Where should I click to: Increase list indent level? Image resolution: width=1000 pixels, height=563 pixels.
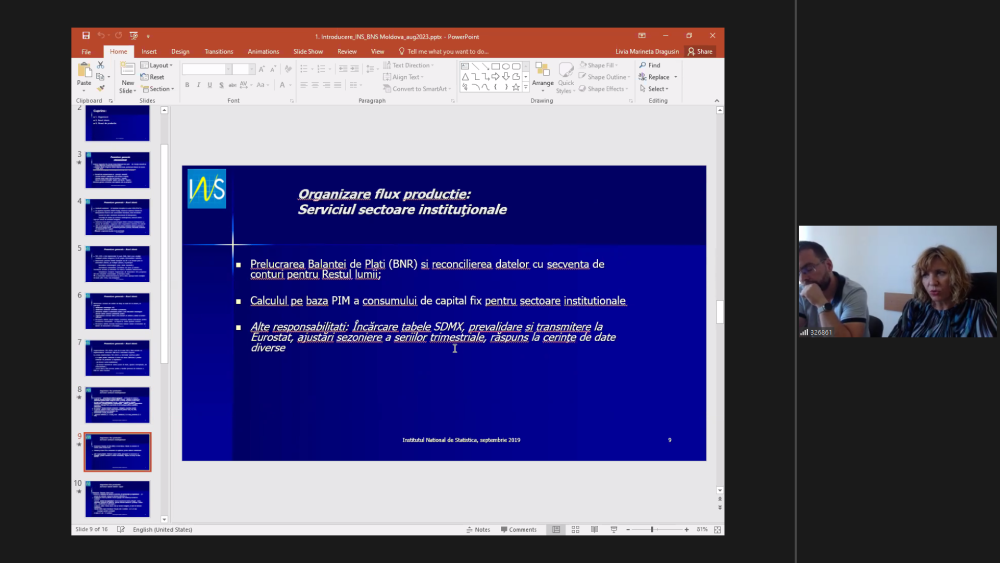(355, 69)
